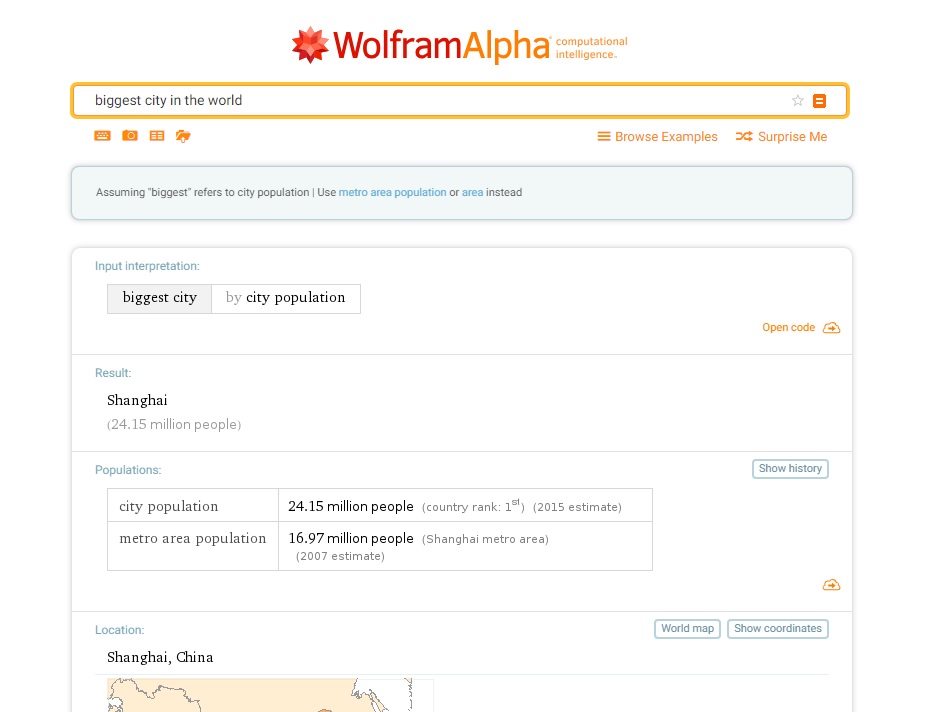Image resolution: width=928 pixels, height=712 pixels.
Task: Click the map thumbnail under Location
Action: point(270,695)
